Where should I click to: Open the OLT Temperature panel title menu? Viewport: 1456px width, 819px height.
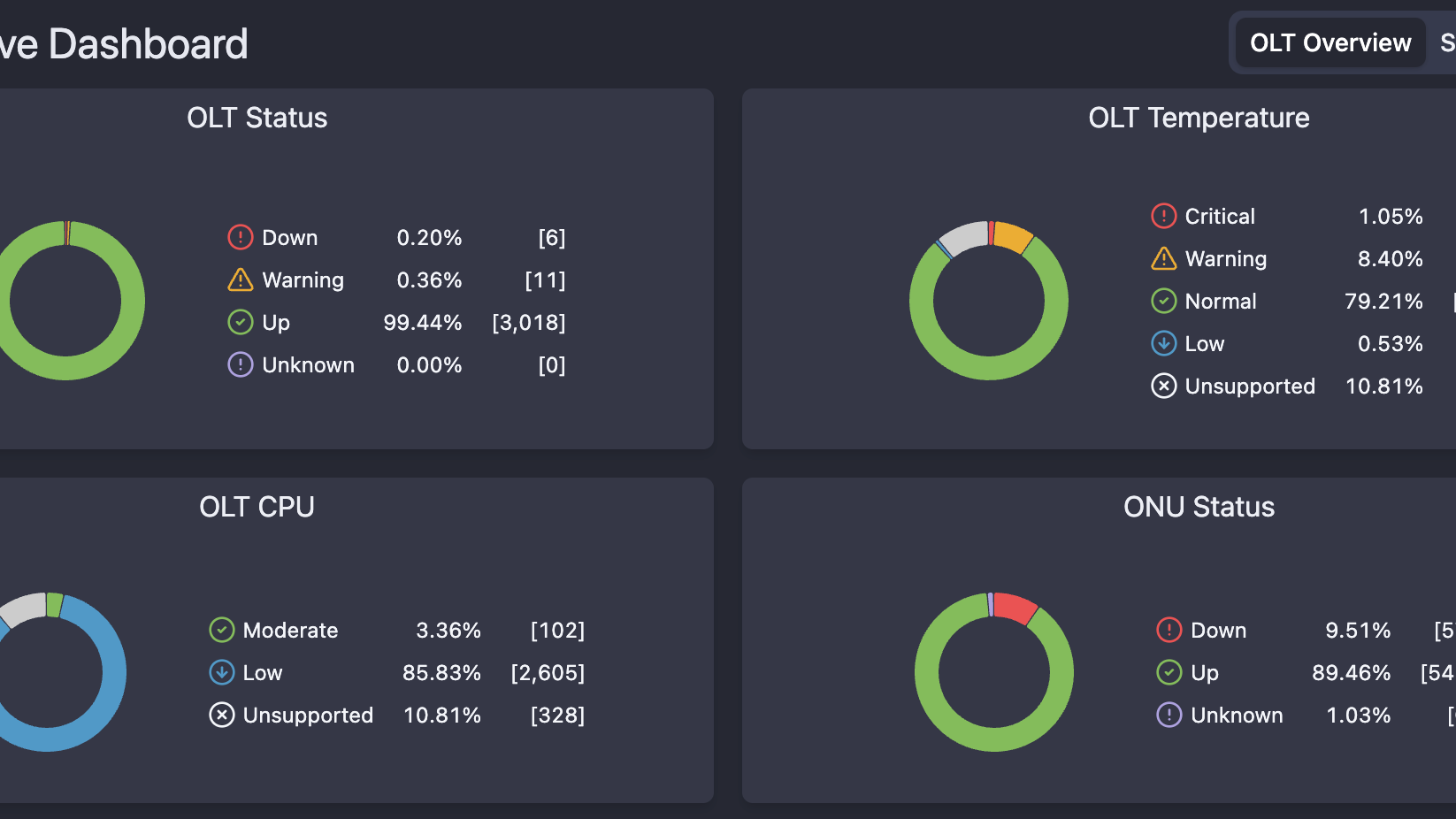1199,118
